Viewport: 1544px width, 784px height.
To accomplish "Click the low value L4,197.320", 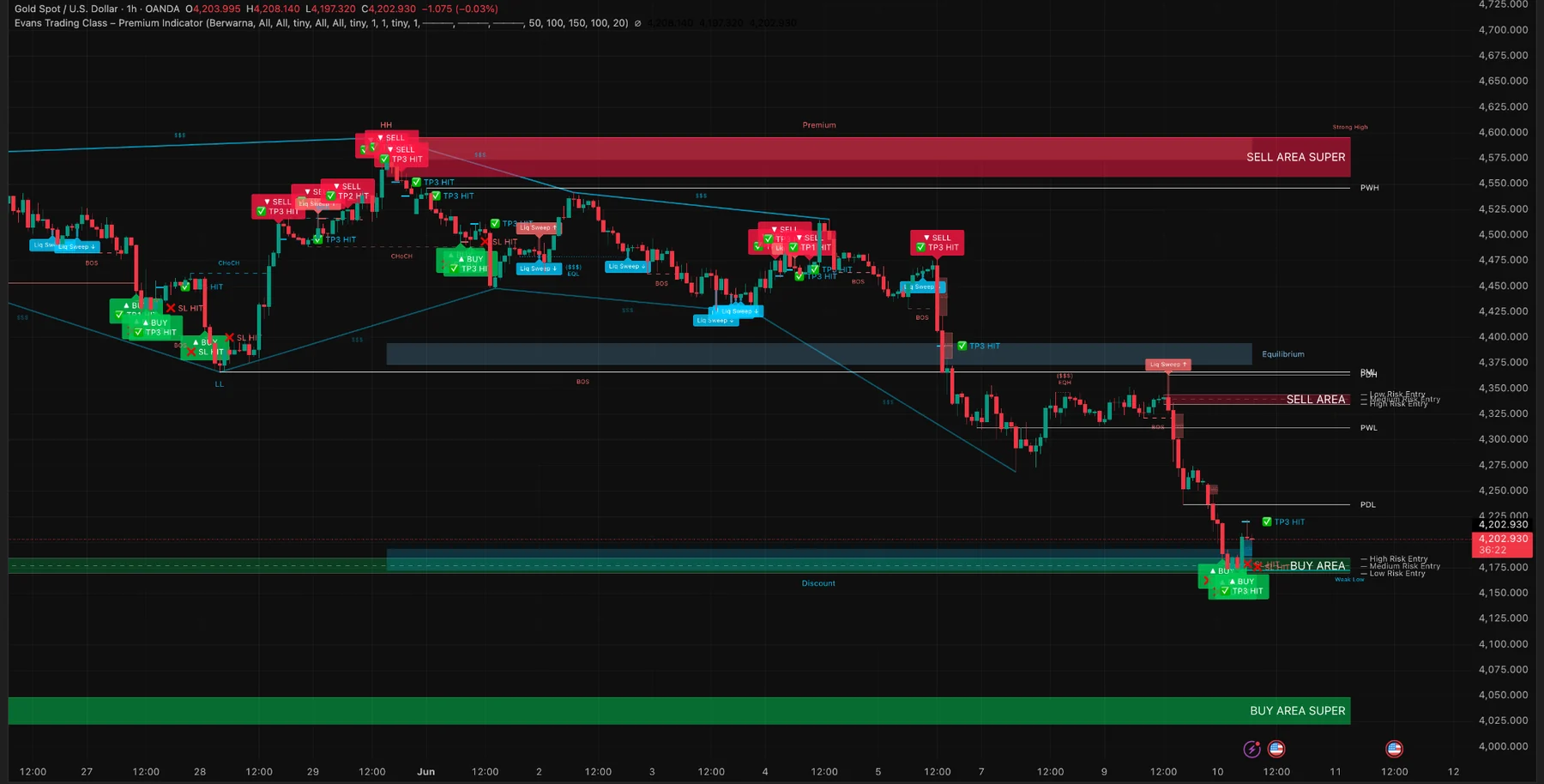I will (330, 9).
